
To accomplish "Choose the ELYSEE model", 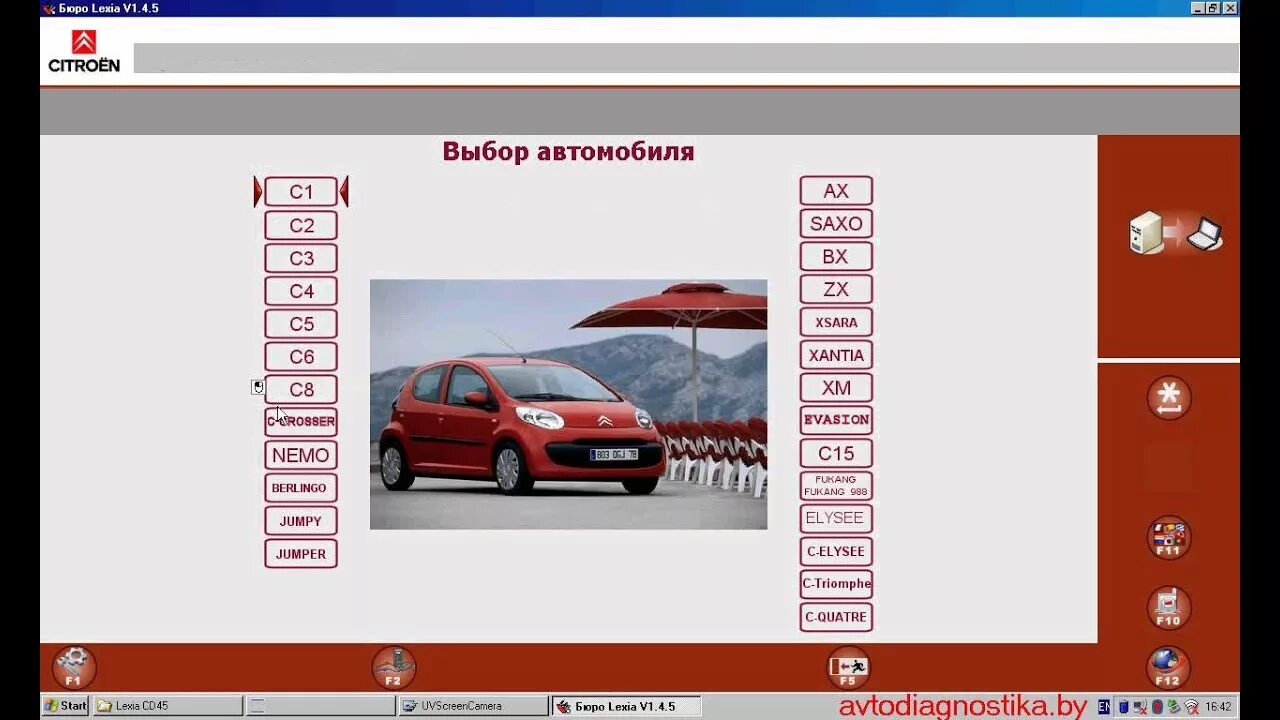I will [836, 519].
